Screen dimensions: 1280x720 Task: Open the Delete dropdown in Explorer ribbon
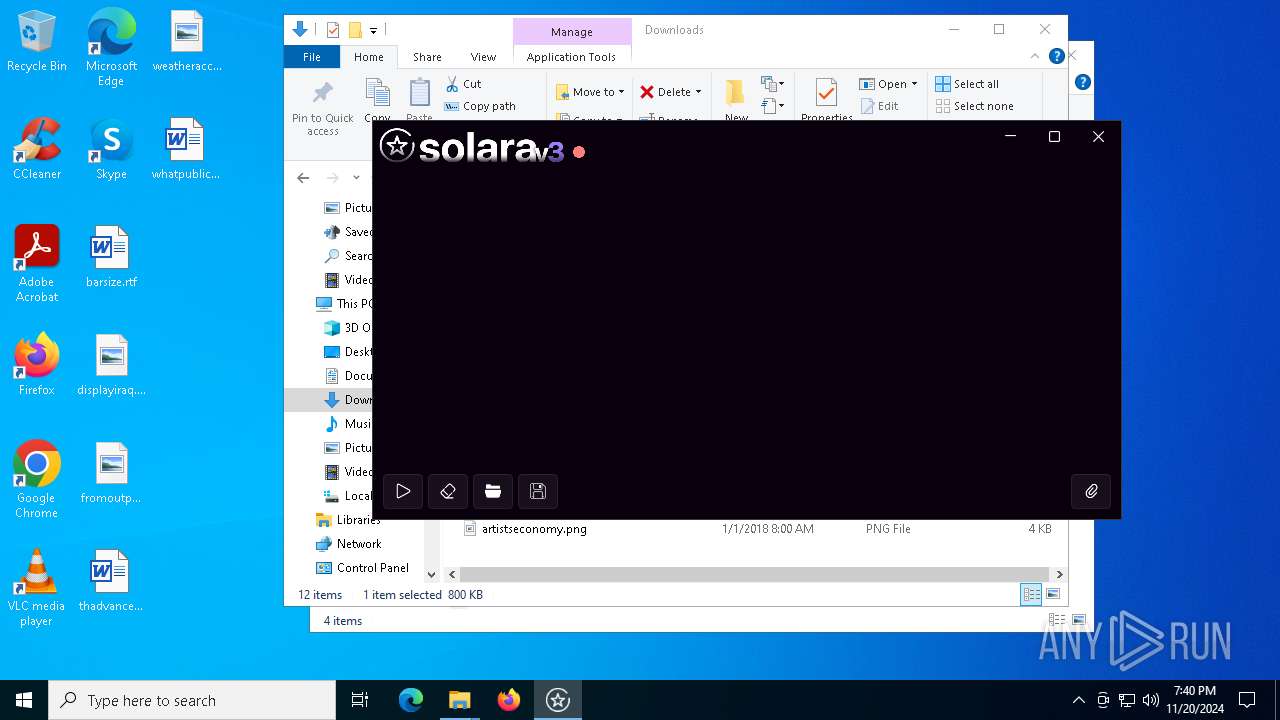(x=670, y=92)
